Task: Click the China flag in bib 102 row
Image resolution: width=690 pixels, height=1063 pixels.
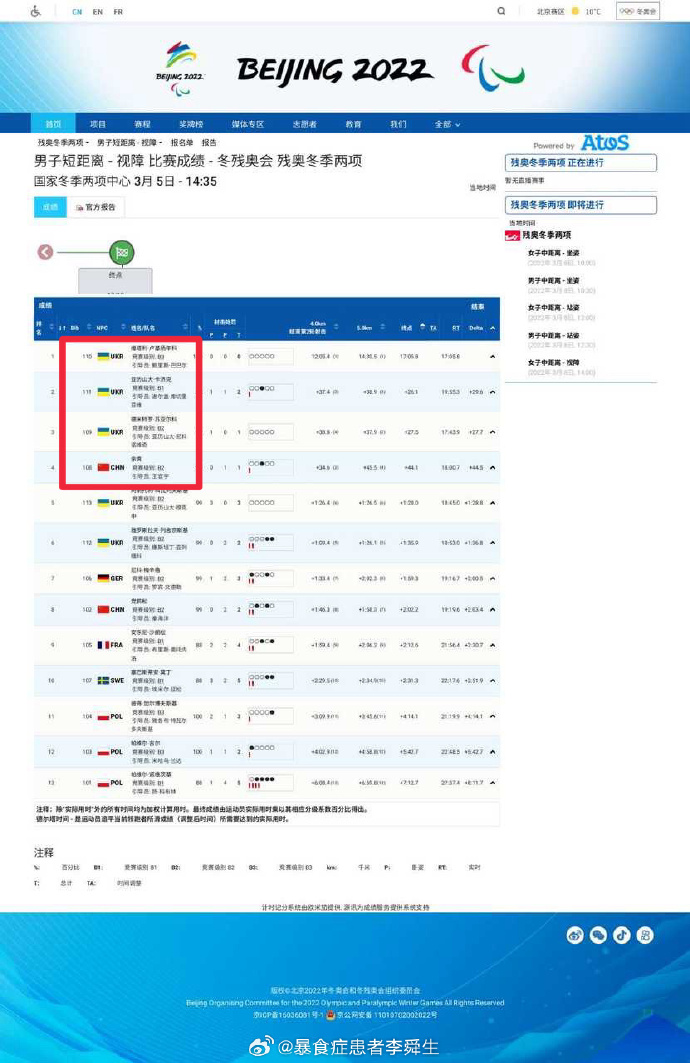Action: 103,609
